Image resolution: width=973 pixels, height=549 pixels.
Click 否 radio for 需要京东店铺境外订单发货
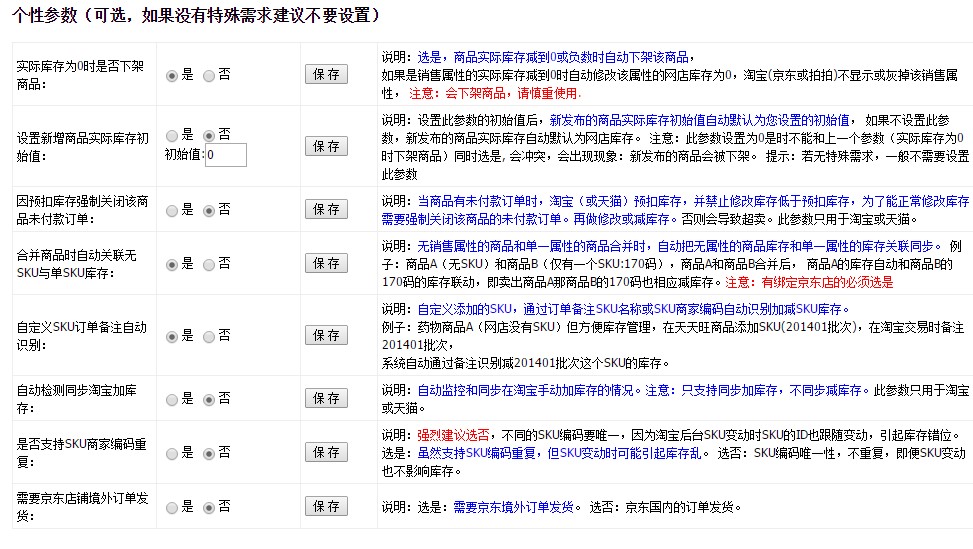tap(209, 507)
